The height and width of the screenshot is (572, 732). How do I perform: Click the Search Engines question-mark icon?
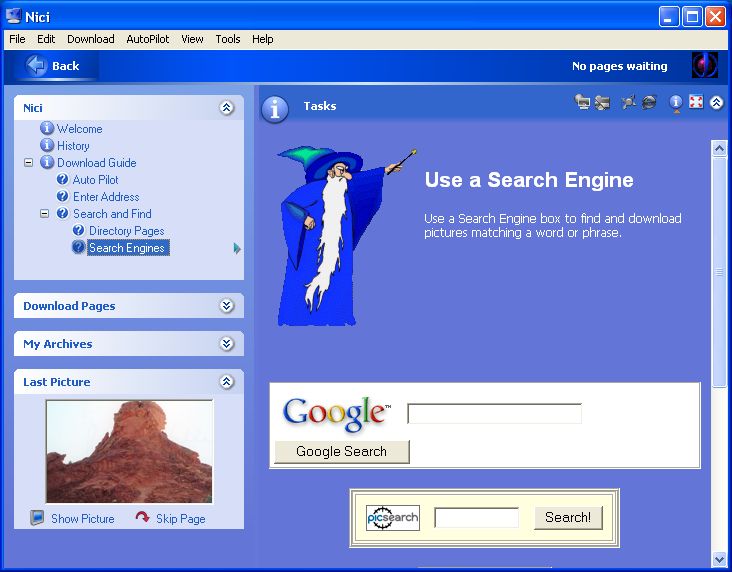click(78, 247)
